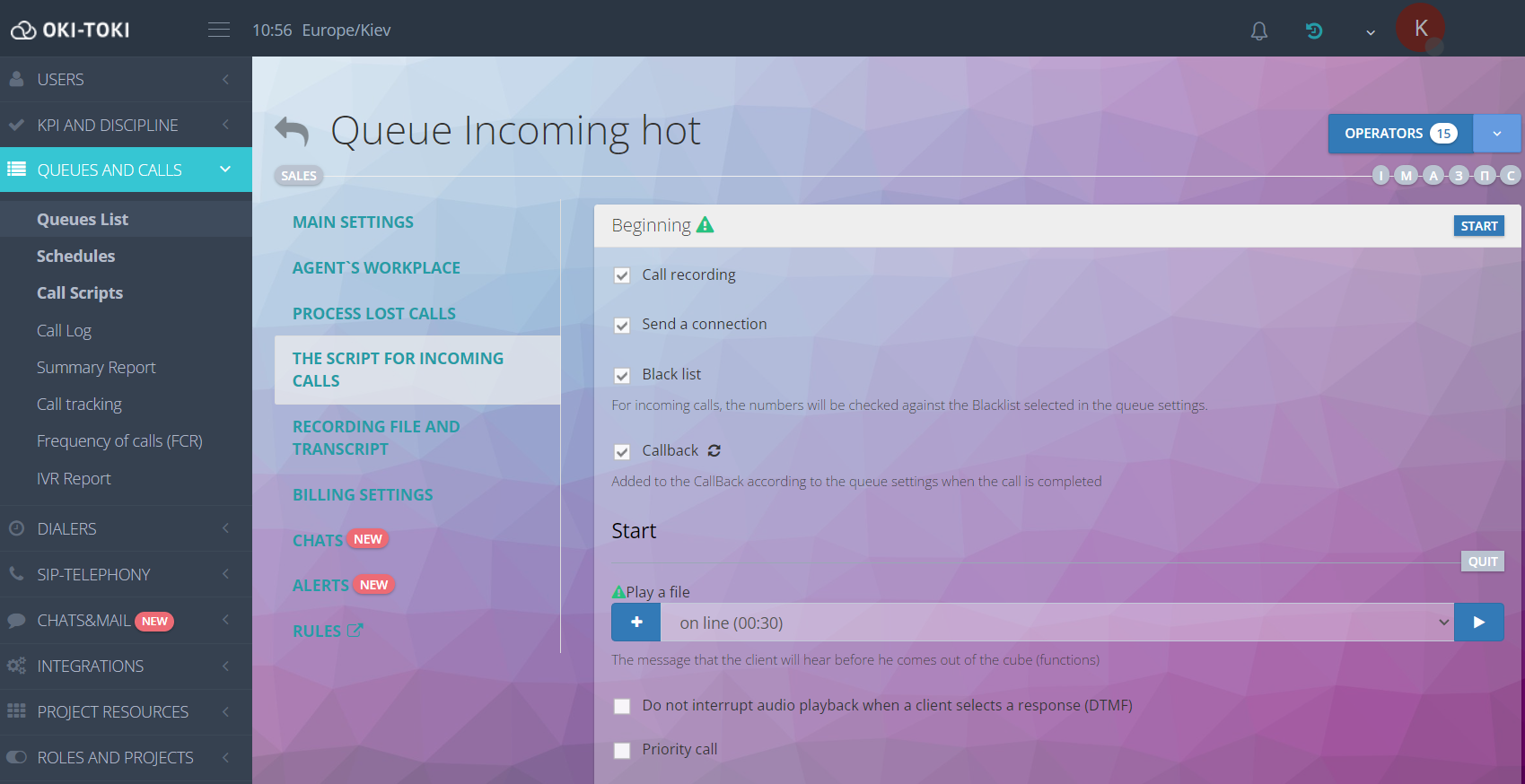Open the Main Settings tab
The height and width of the screenshot is (784, 1525).
353,222
